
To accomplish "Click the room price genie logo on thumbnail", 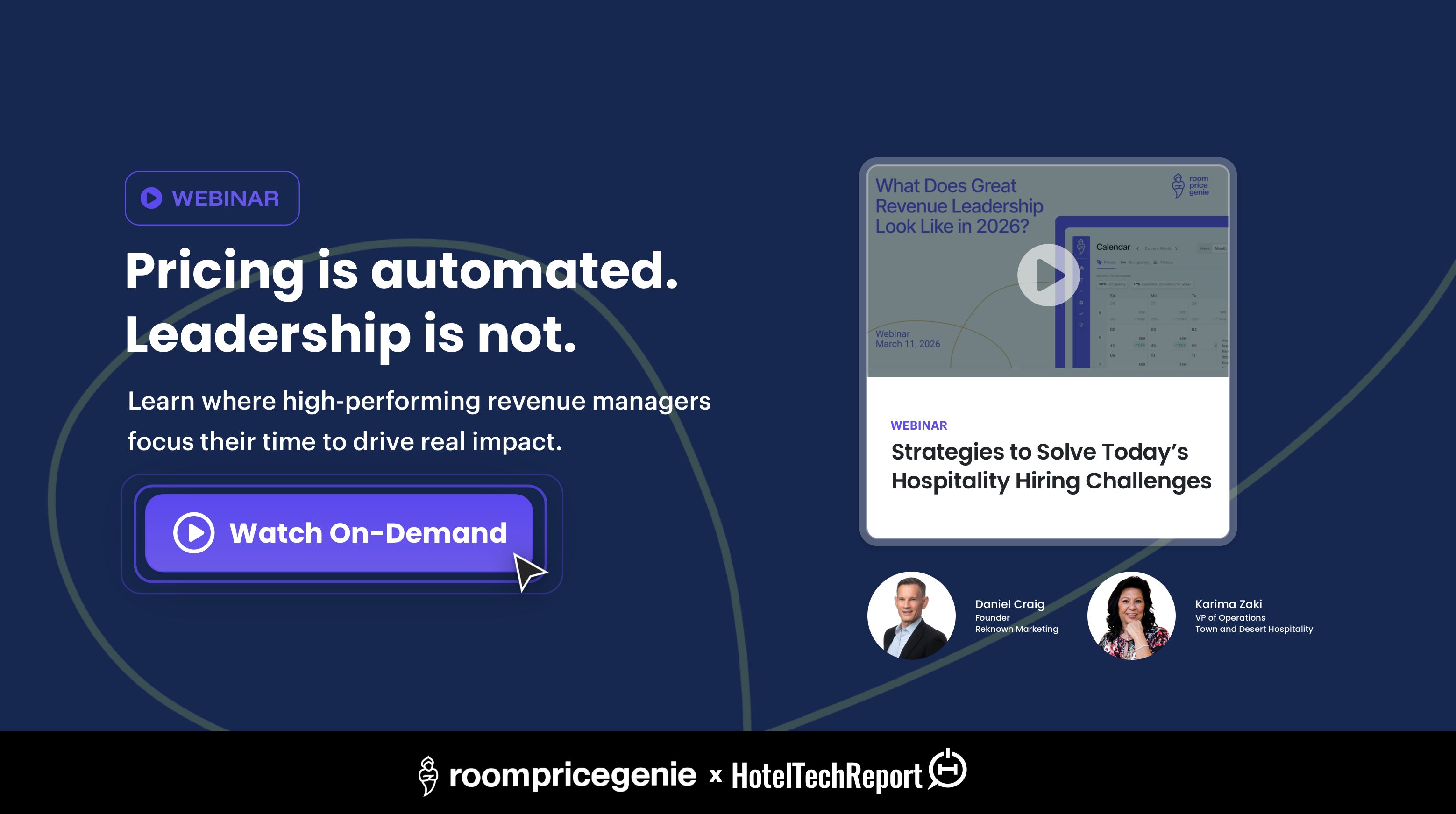I will coord(1190,185).
